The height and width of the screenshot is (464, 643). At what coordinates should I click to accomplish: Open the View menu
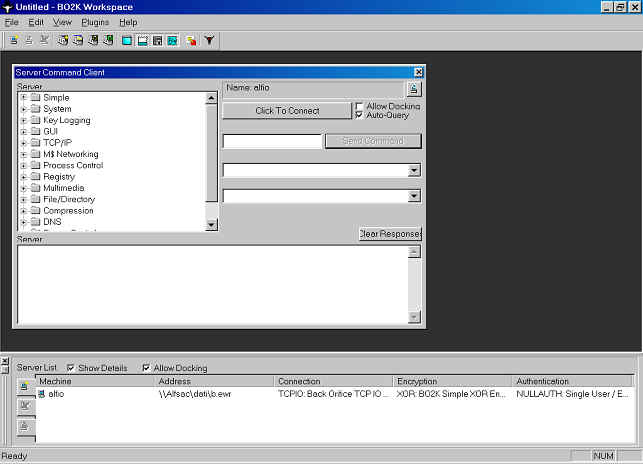coord(62,22)
